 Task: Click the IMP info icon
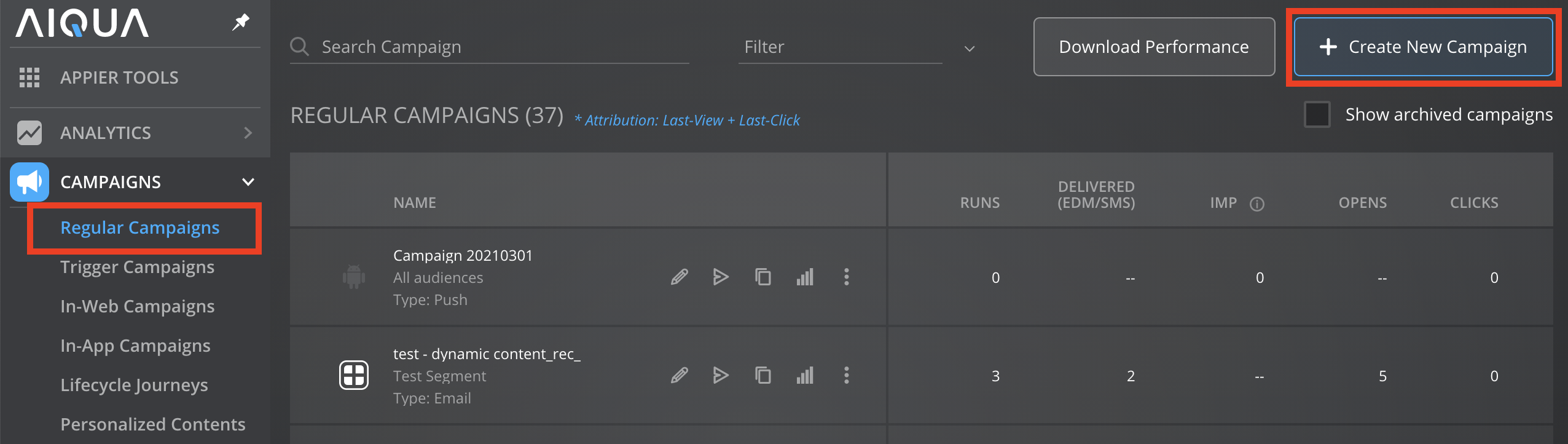1257,204
